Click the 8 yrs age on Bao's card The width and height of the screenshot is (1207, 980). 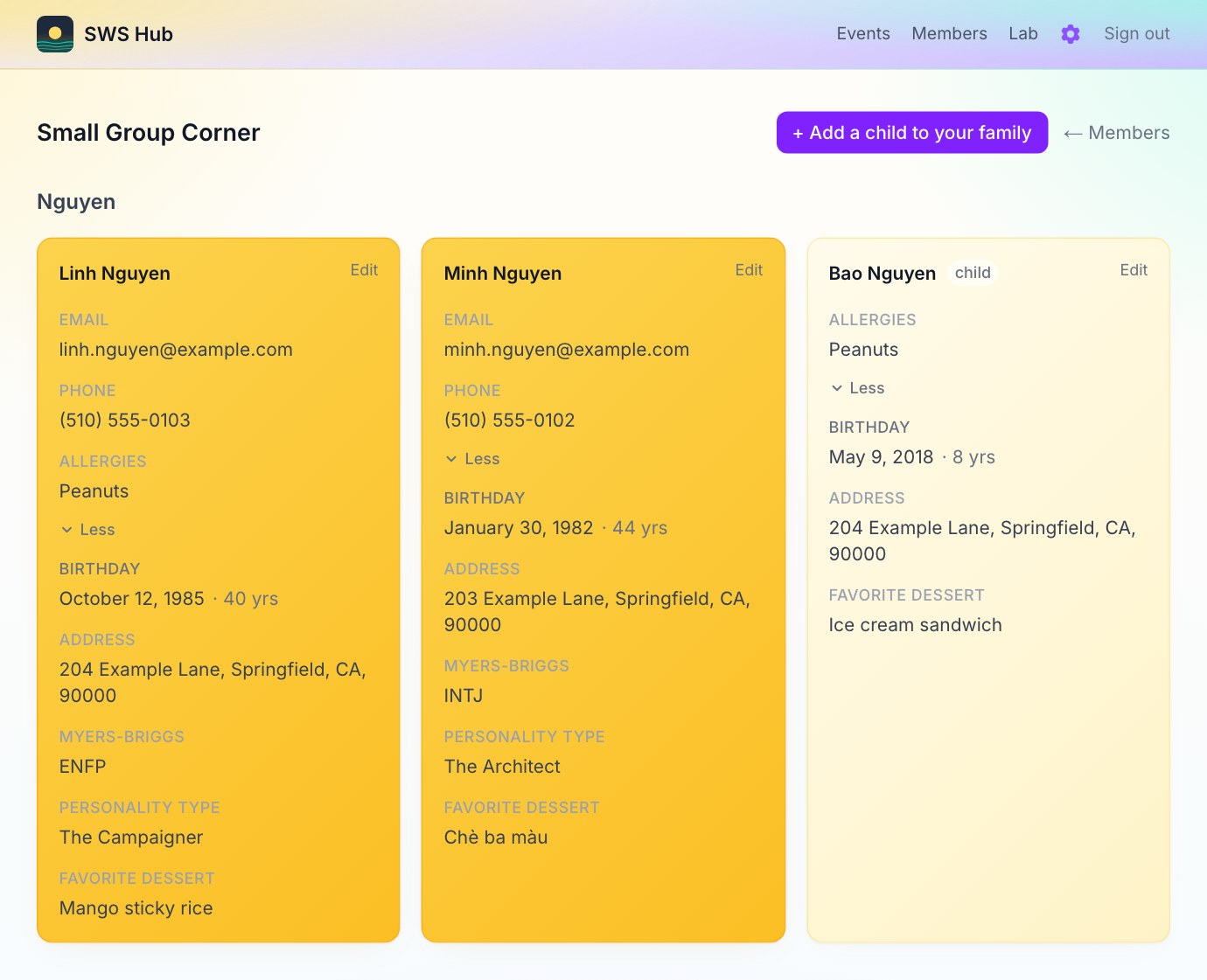[974, 457]
